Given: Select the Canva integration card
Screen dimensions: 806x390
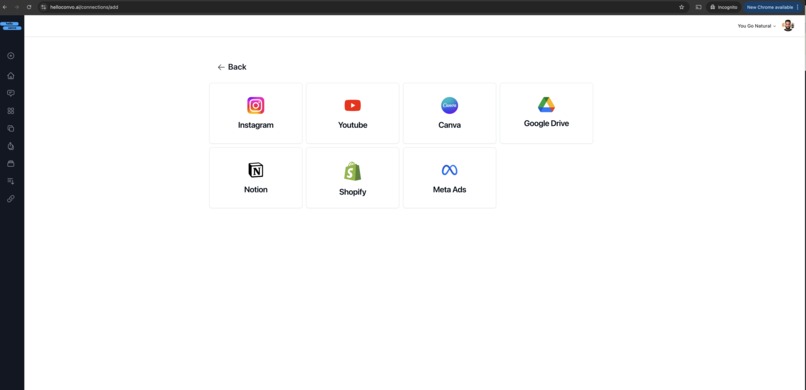Looking at the screenshot, I should [x=449, y=114].
